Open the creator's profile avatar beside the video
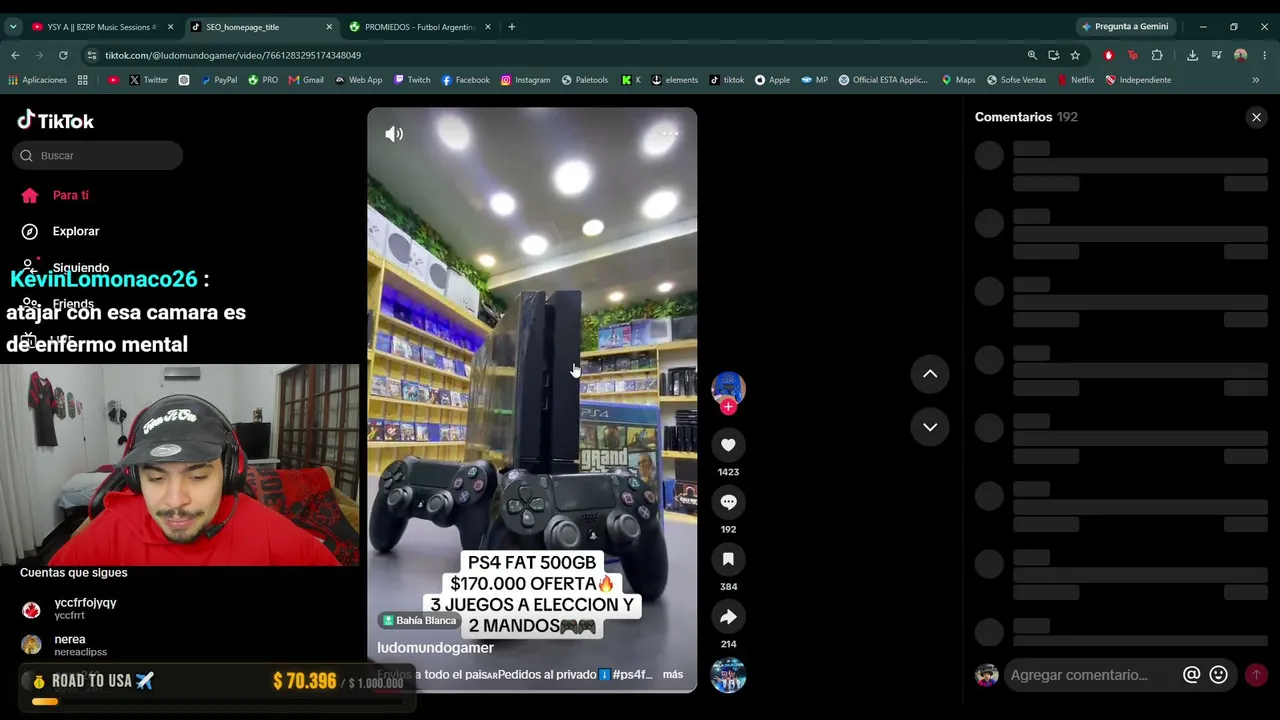This screenshot has height=720, width=1280. click(x=728, y=388)
